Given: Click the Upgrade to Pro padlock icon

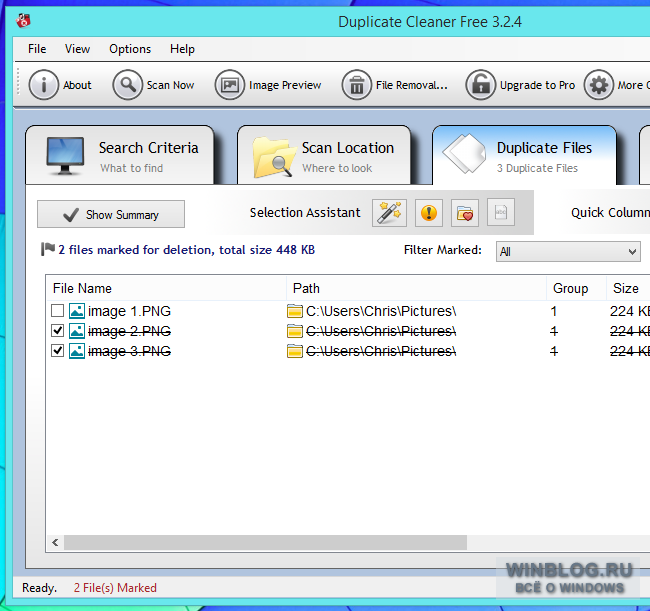Looking at the screenshot, I should (480, 85).
